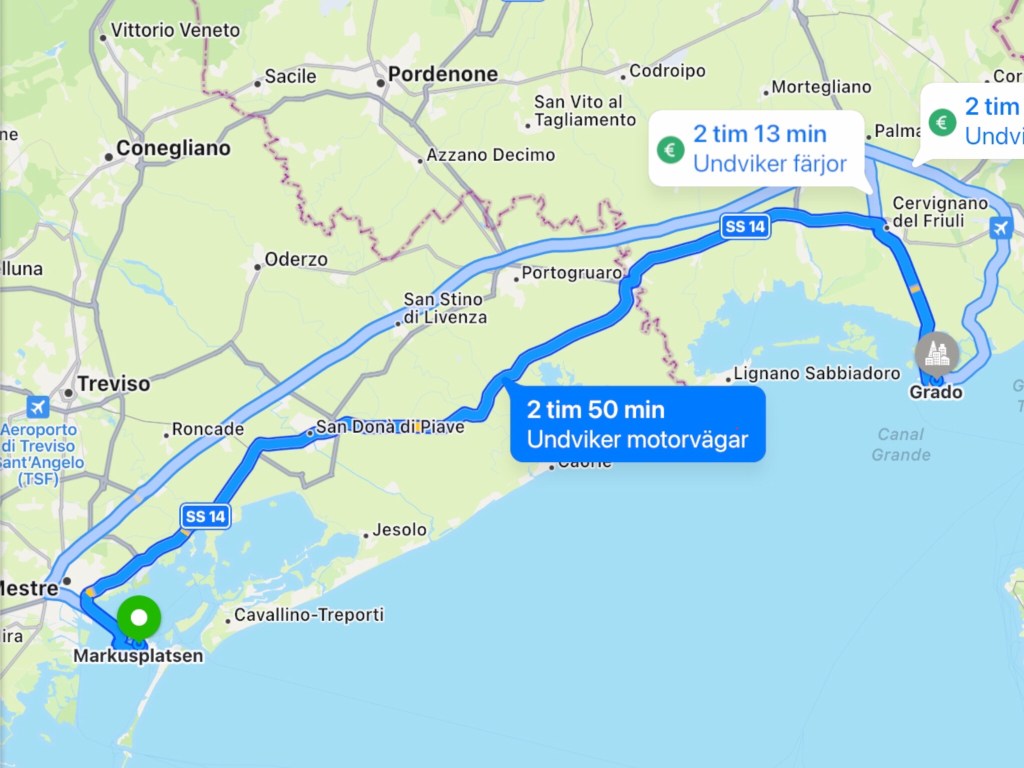Screen dimensions: 1024x768
Task: Tap the gray Grado destination pin
Action: click(936, 355)
